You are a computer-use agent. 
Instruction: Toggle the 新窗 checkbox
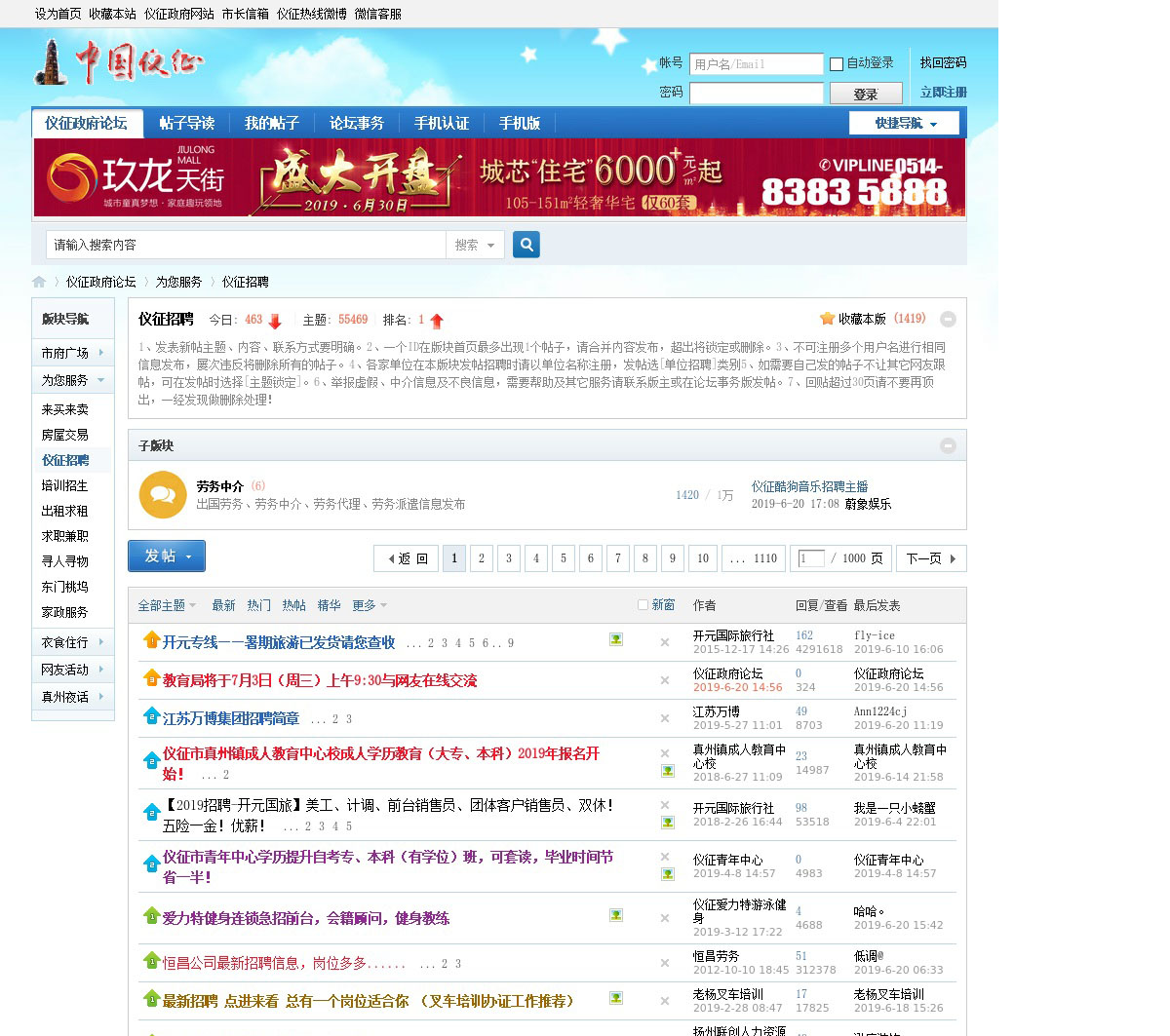coord(643,605)
